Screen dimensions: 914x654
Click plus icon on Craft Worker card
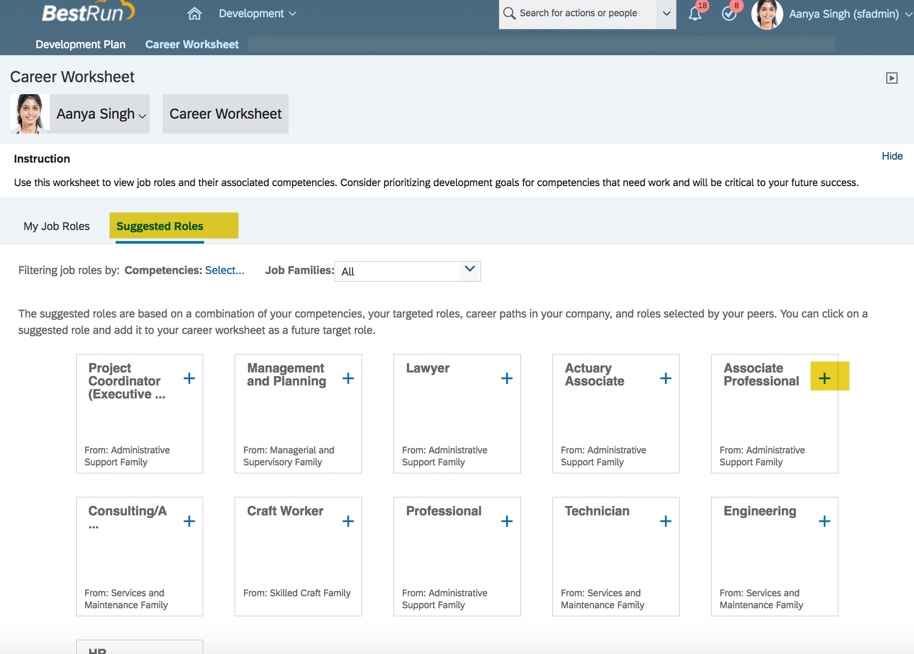click(x=348, y=521)
